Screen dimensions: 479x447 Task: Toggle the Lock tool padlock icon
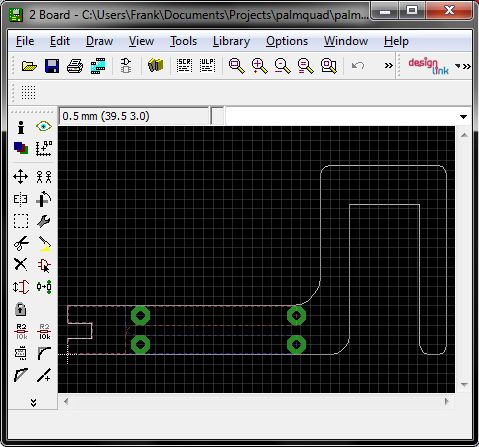click(21, 309)
